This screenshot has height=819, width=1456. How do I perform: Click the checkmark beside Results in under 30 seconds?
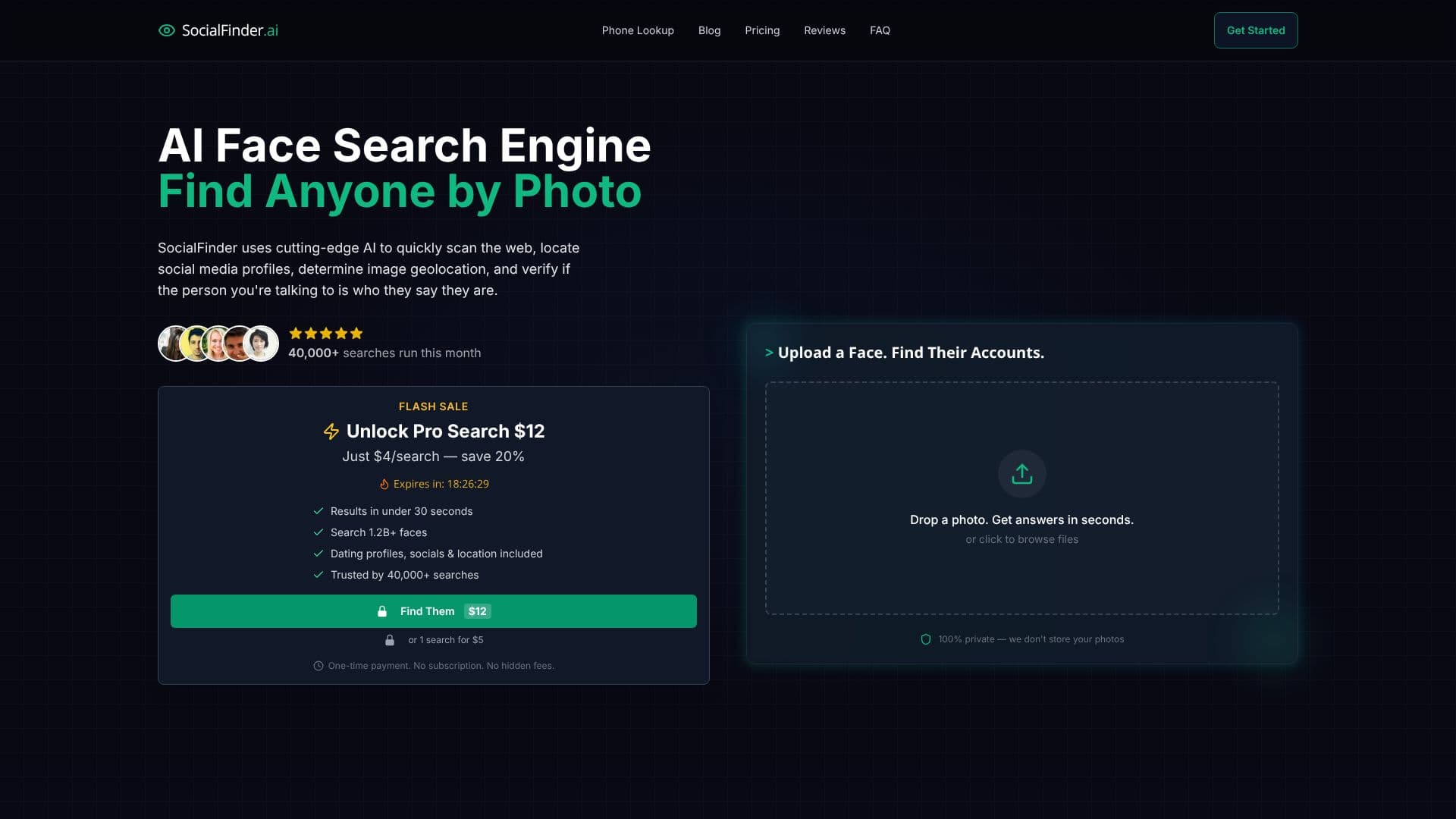(318, 511)
